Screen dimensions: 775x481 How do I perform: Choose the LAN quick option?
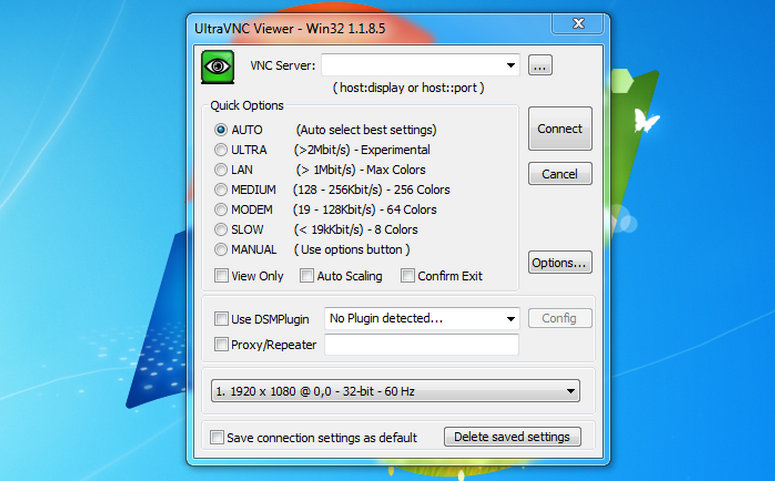click(x=220, y=170)
